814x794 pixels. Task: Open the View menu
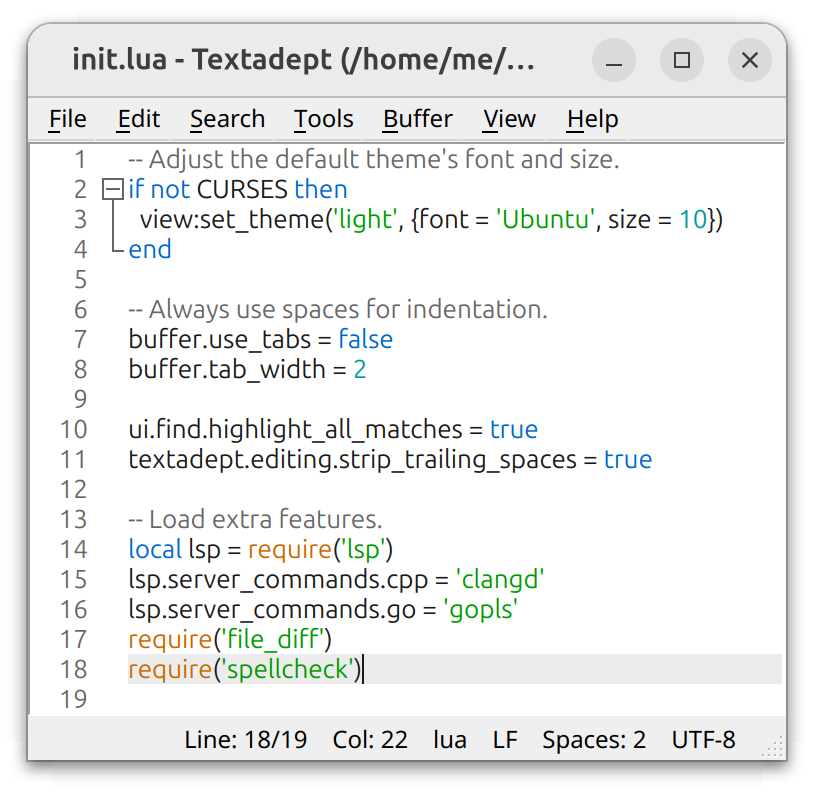coord(509,119)
